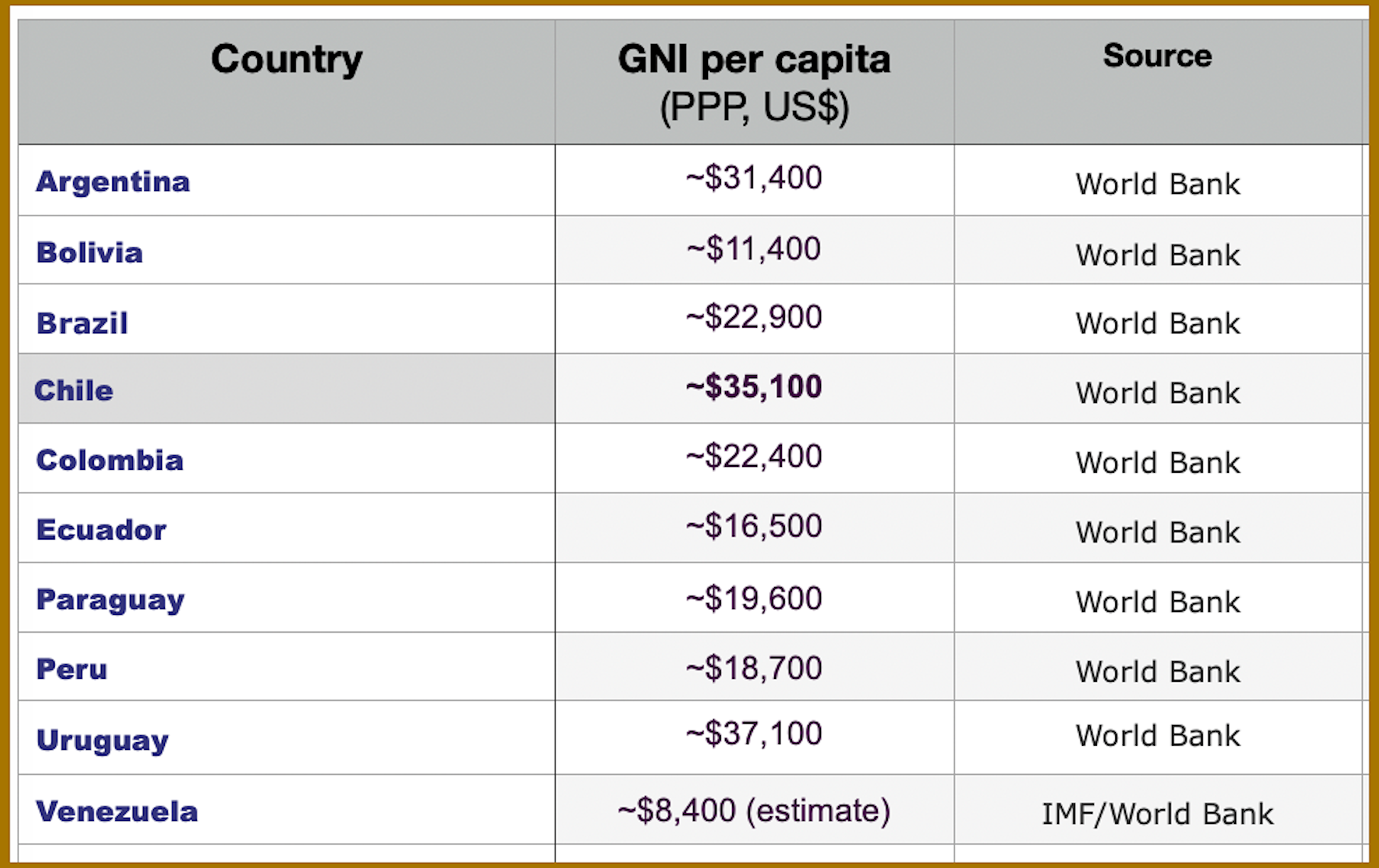Viewport: 1379px width, 868px height.
Task: Click Bolivia's ~$11,400 GNI value
Action: pos(754,249)
